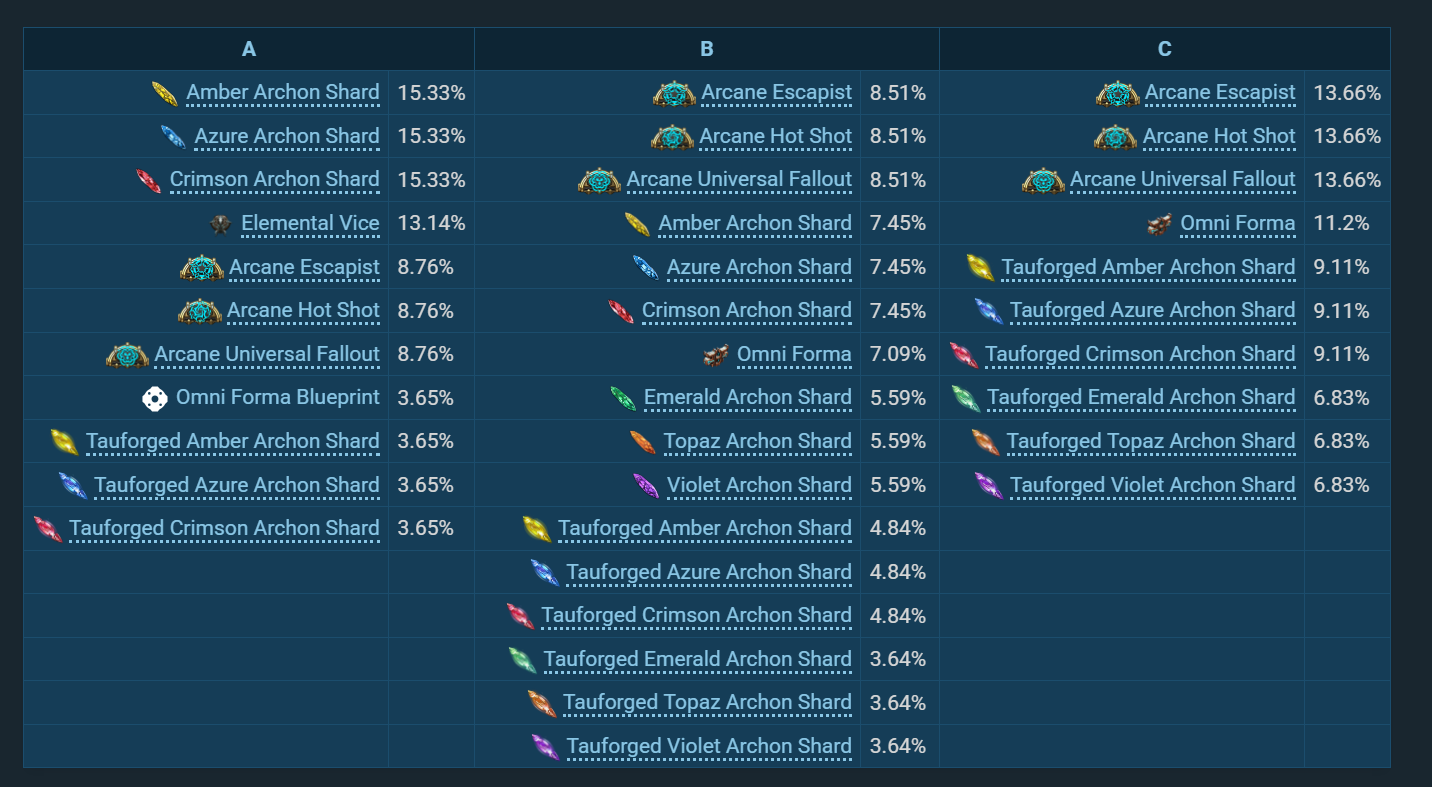Click the Arcane Escapist icon in column B
Image resolution: width=1432 pixels, height=787 pixels.
(674, 94)
